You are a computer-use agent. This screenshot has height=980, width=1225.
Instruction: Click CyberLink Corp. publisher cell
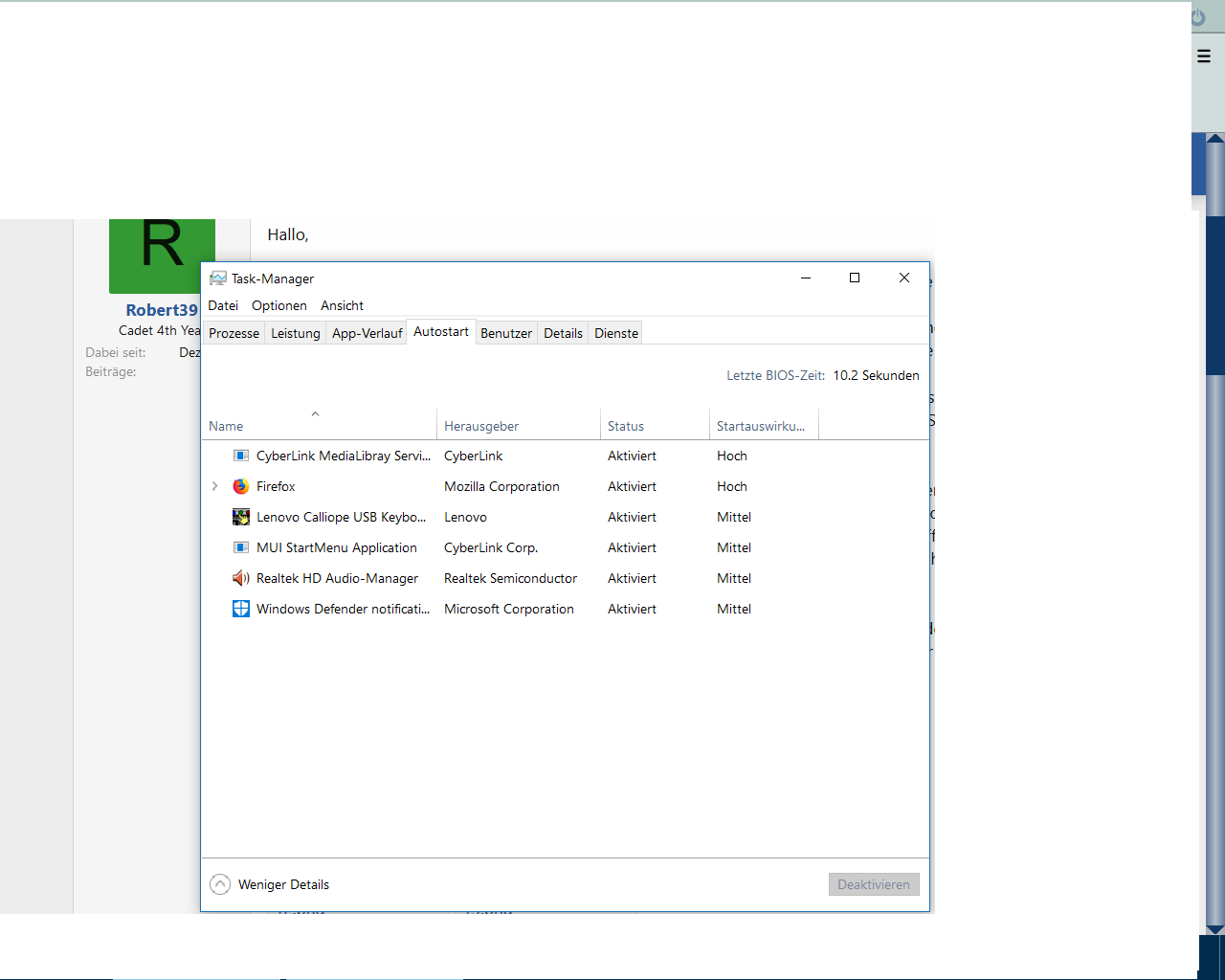pos(491,547)
